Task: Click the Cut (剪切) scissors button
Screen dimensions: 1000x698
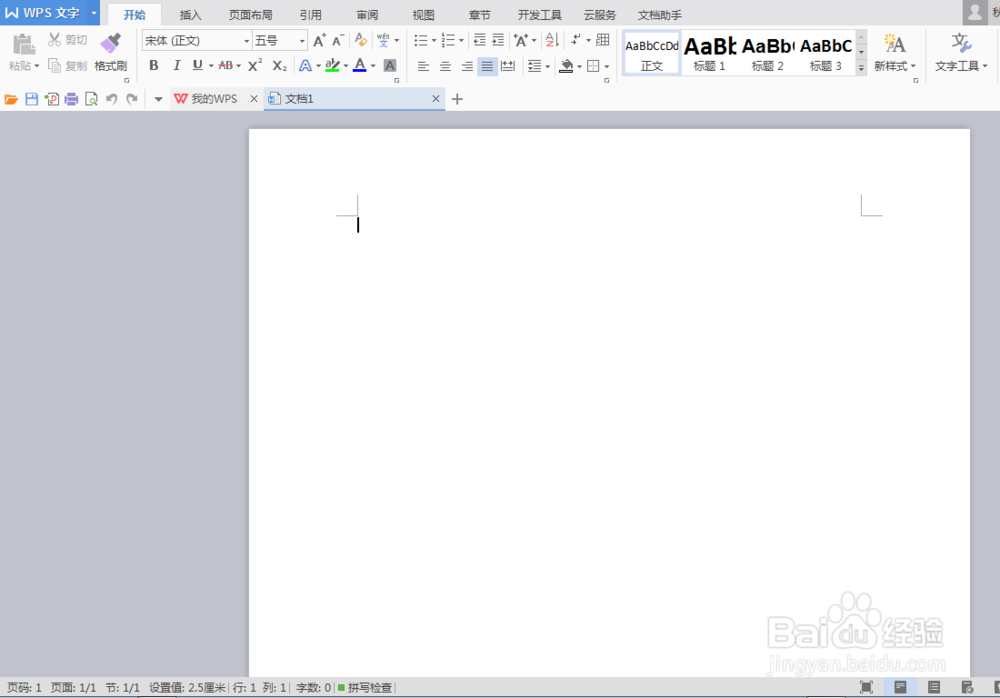Action: point(67,40)
